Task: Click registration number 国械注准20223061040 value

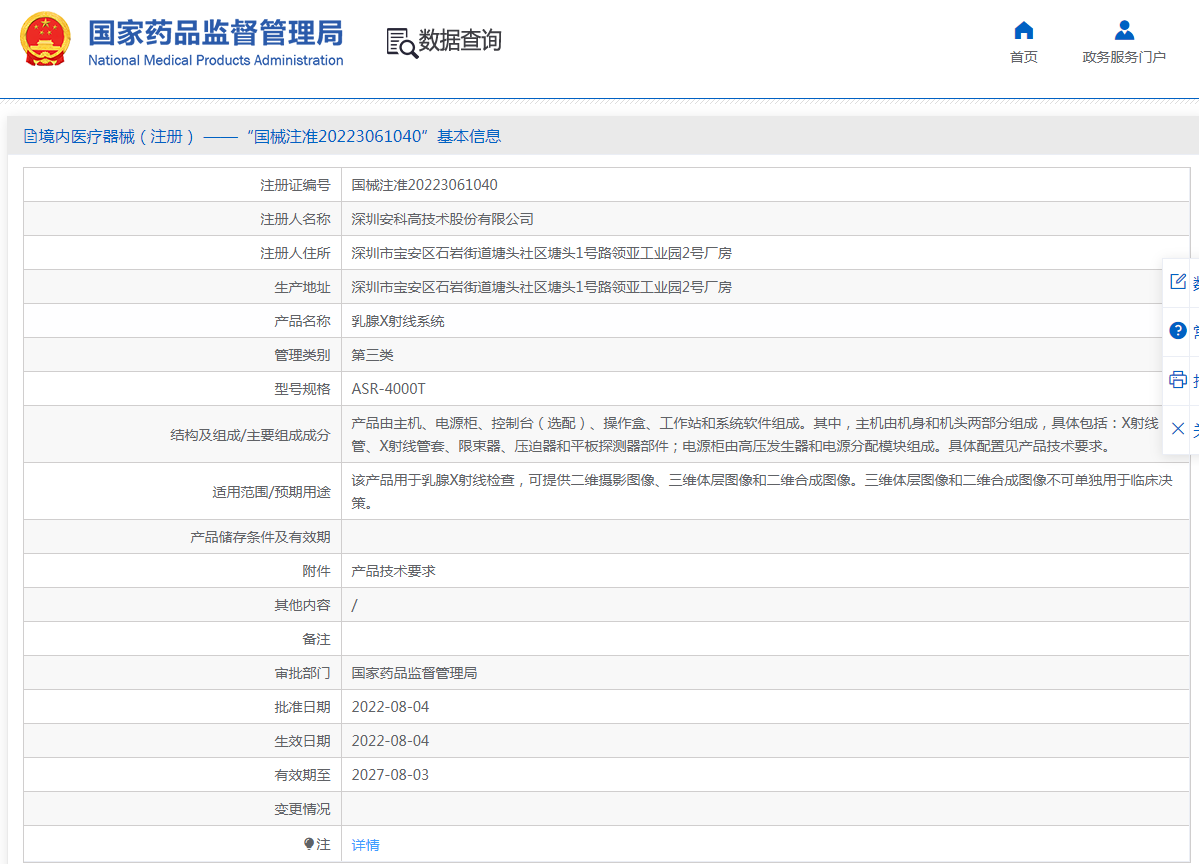Action: pos(424,185)
